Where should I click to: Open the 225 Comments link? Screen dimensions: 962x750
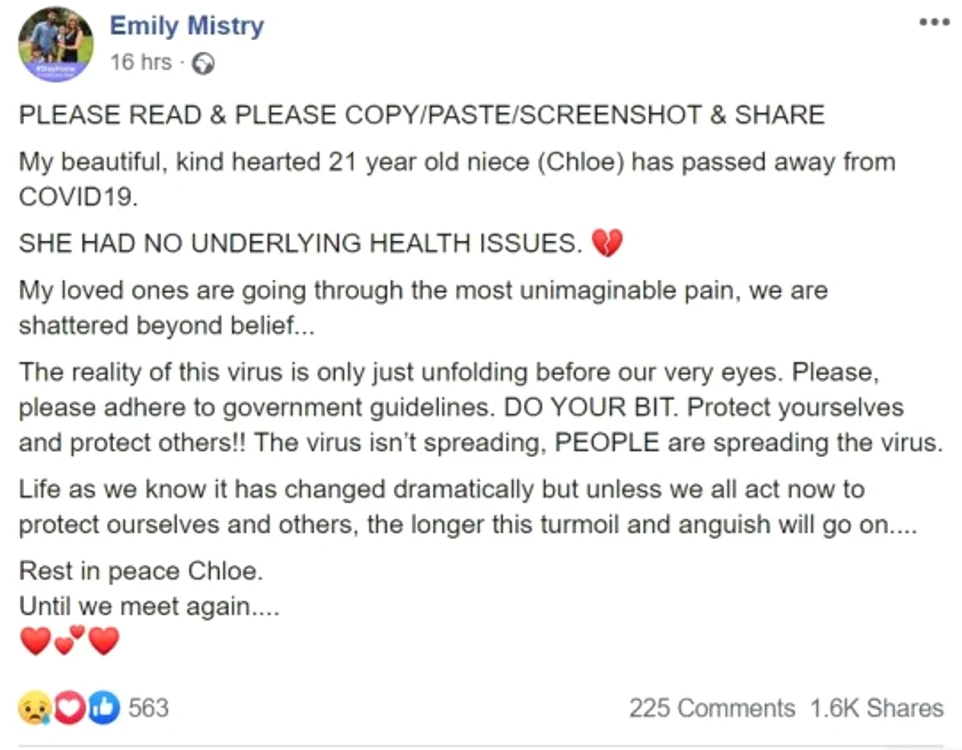712,708
